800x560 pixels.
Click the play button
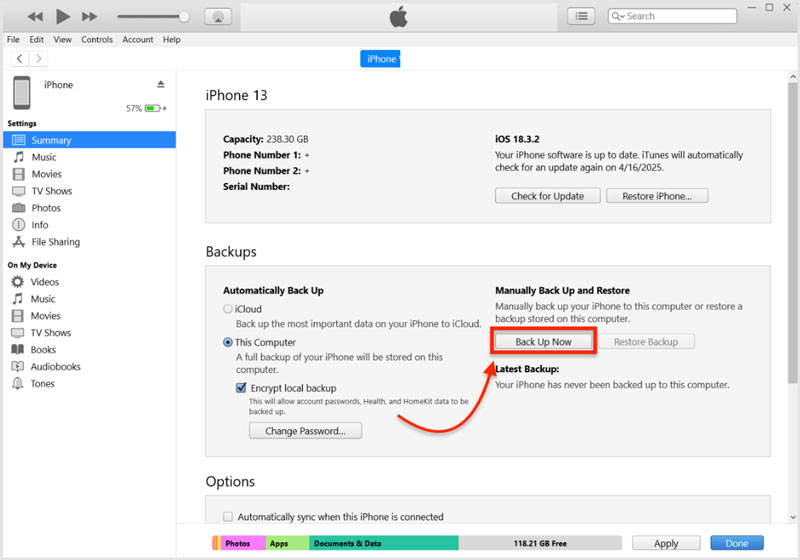63,16
